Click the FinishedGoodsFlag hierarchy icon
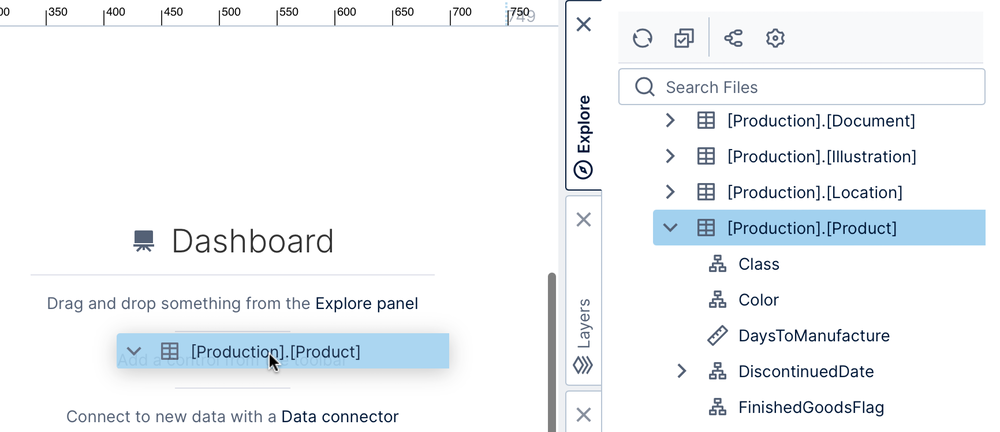This screenshot has height=432, width=1000. [717, 407]
